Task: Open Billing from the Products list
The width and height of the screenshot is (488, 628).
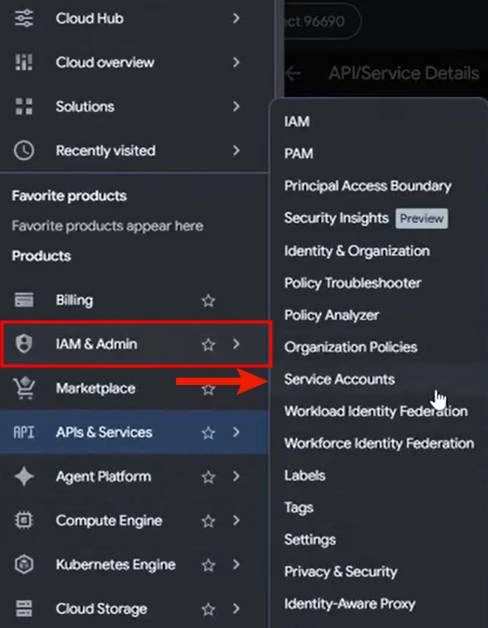Action: tap(74, 300)
